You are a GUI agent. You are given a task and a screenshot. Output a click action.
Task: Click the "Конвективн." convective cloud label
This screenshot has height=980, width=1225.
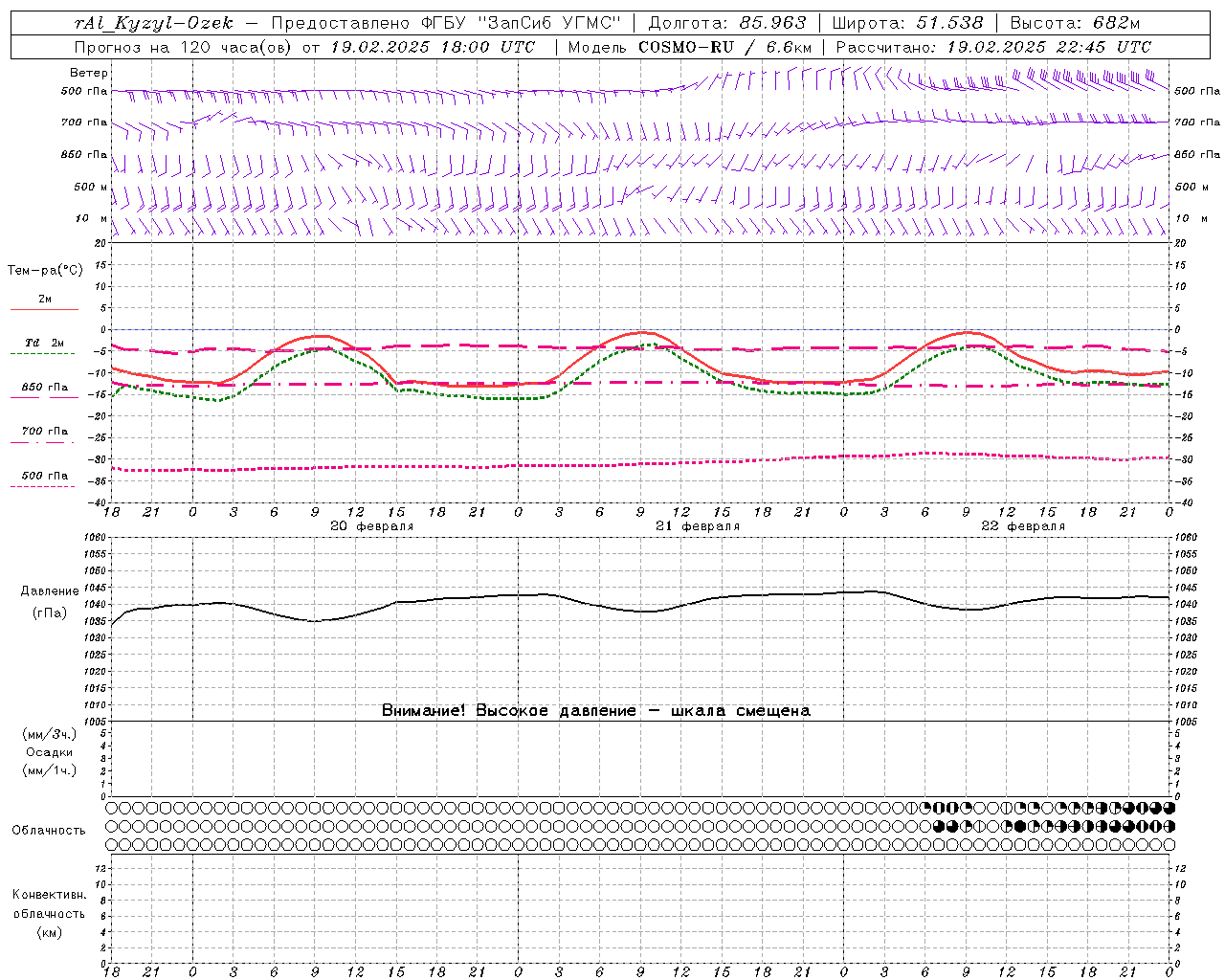pyautogui.click(x=49, y=895)
